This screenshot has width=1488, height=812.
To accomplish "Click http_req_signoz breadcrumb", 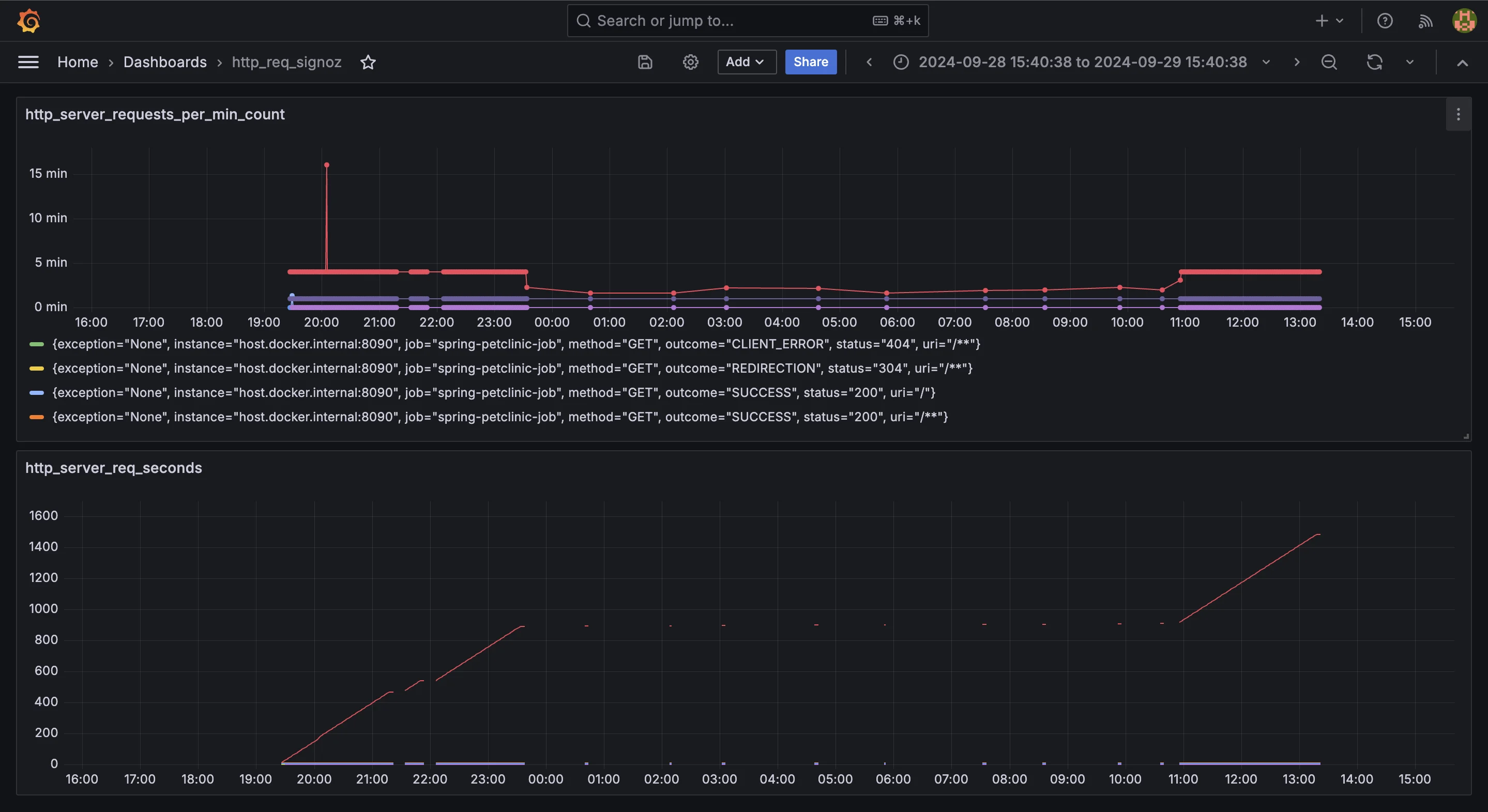I will point(286,62).
